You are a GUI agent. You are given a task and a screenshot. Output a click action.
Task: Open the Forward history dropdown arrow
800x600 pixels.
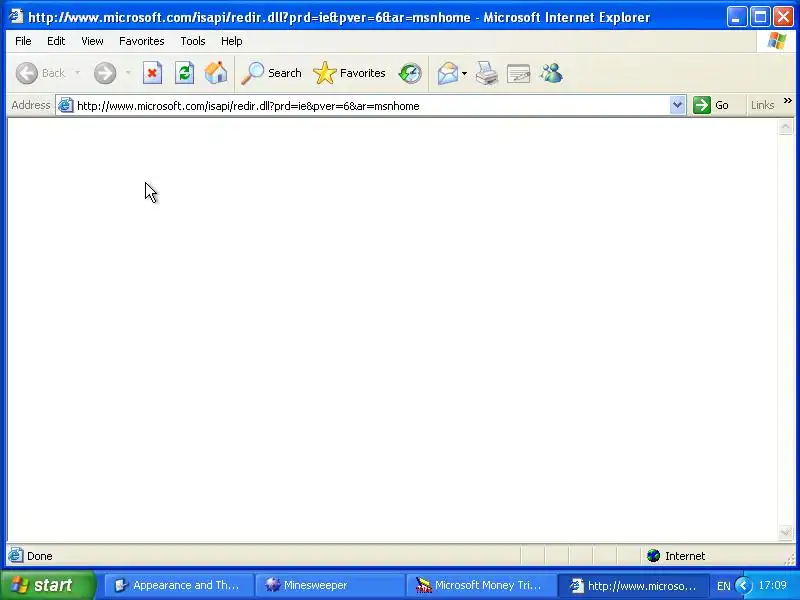(128, 73)
